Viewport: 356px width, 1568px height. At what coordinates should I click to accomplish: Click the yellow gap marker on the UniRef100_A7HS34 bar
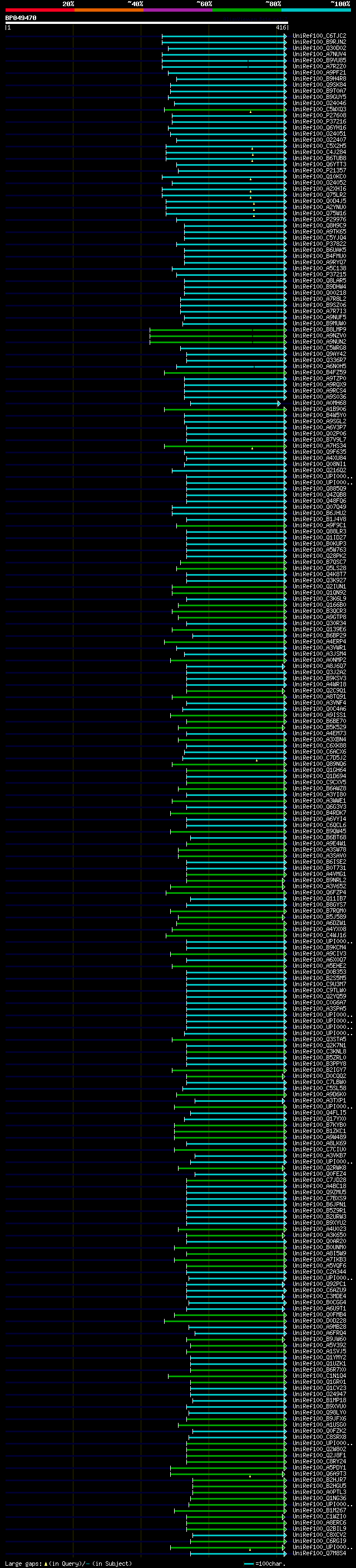click(x=252, y=448)
